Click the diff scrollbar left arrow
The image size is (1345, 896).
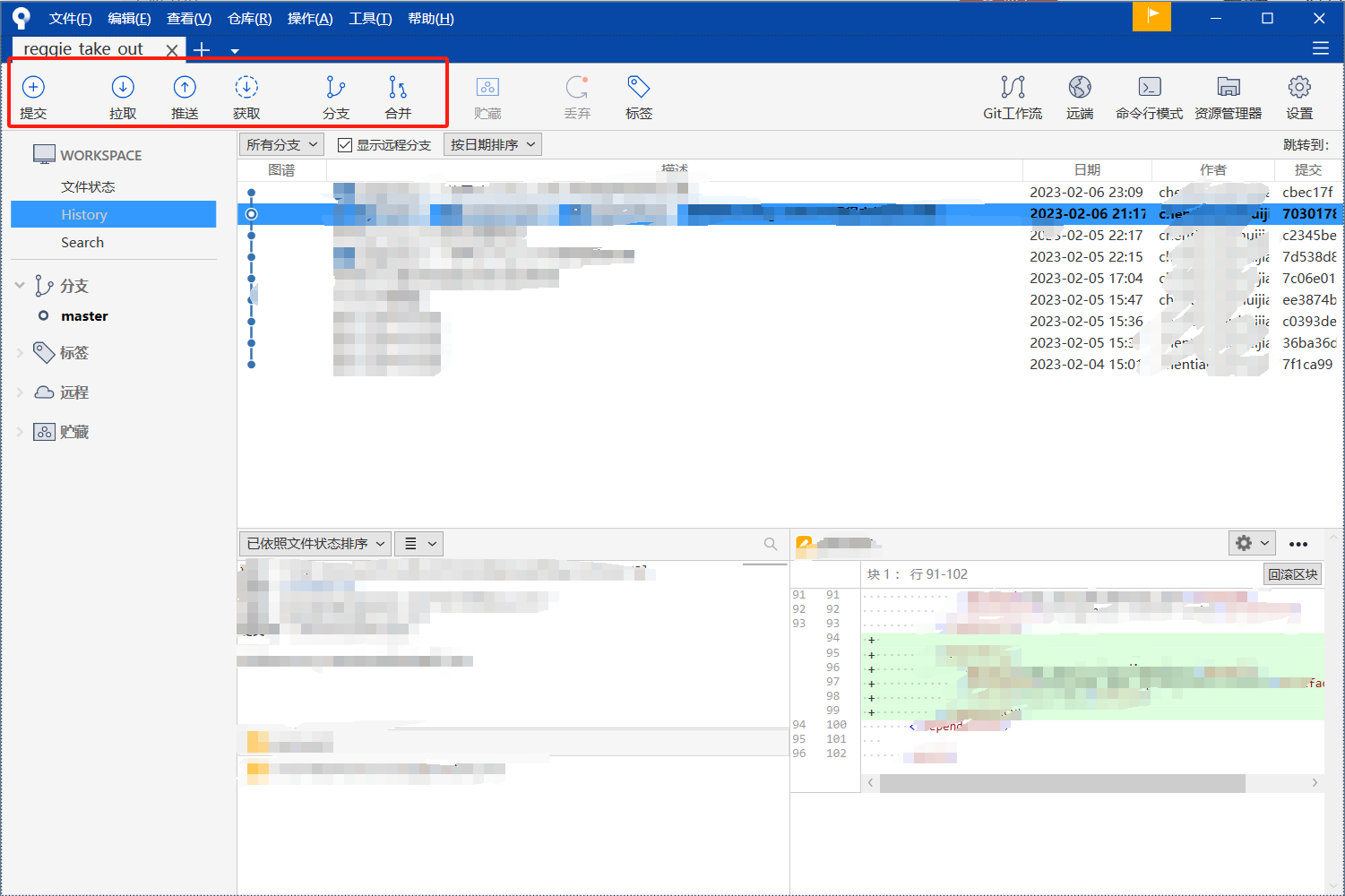click(x=870, y=783)
